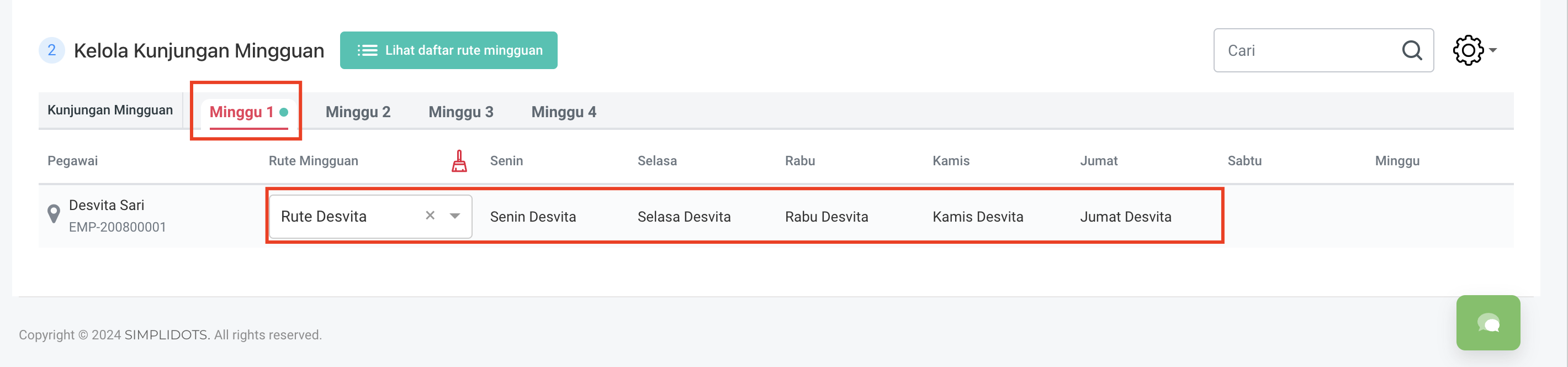The image size is (1568, 367).
Task: Expand the Rute Desvita dropdown arrow
Action: click(x=455, y=216)
